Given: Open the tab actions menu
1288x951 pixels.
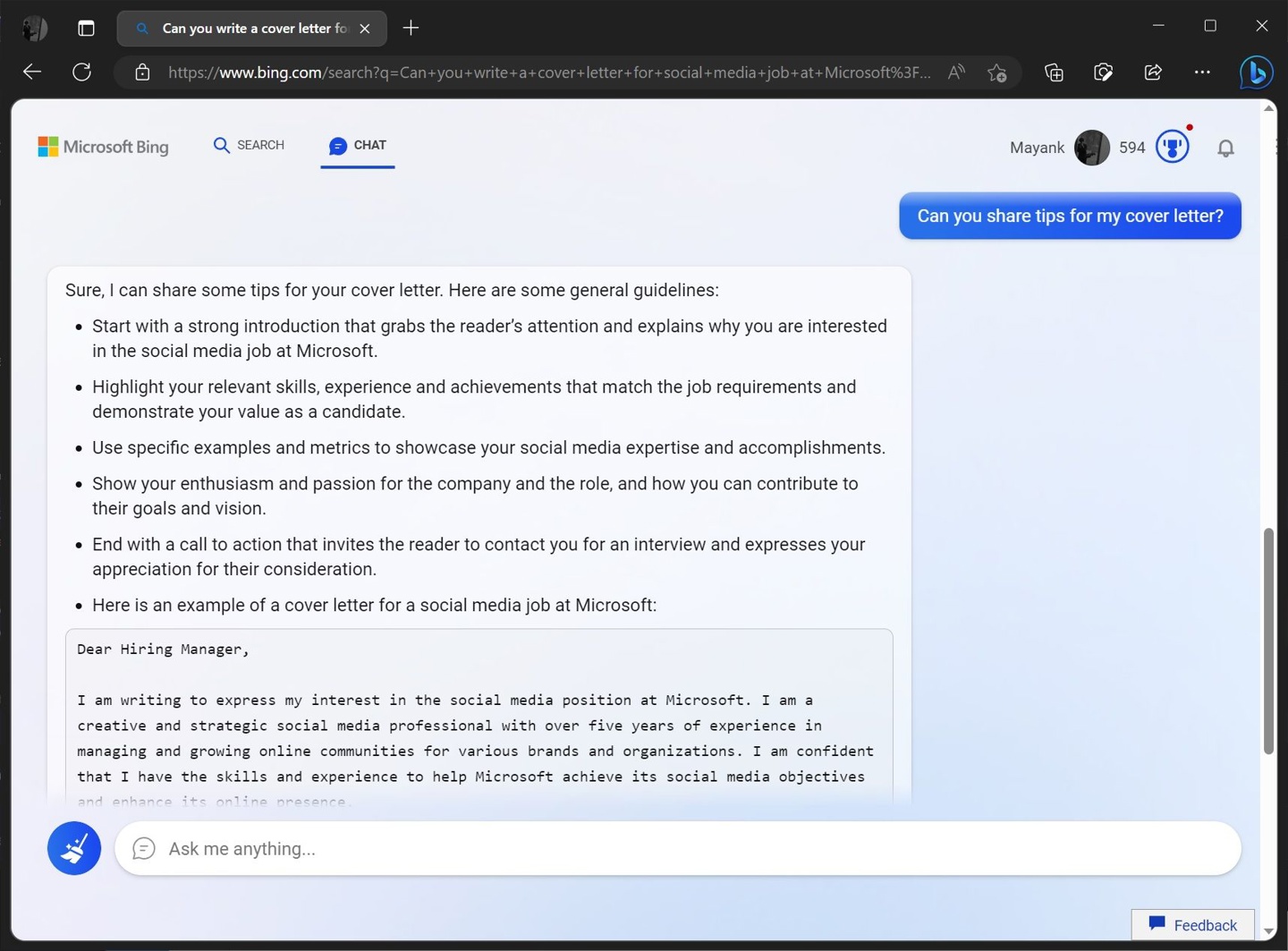Looking at the screenshot, I should tap(86, 28).
